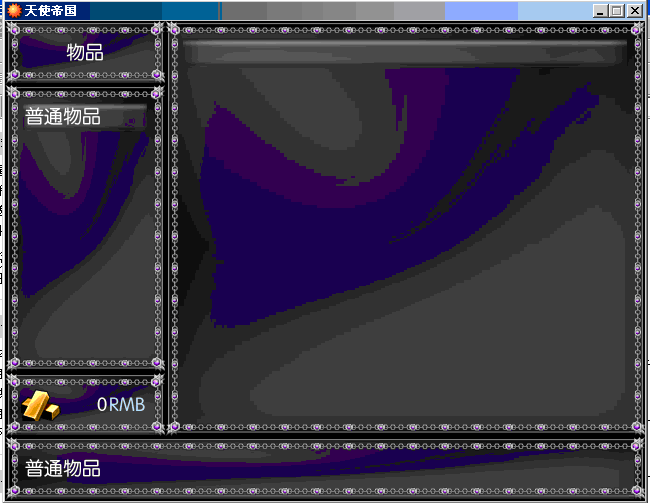Click the gold bars currency icon

tap(41, 406)
